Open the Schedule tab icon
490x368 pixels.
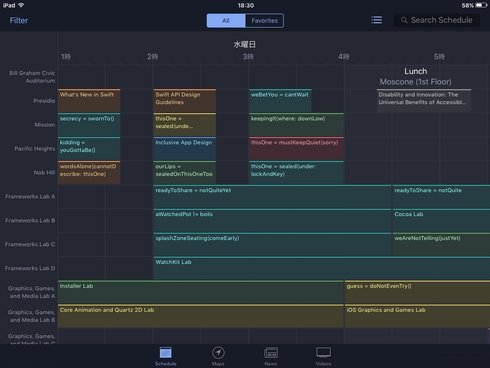click(166, 353)
